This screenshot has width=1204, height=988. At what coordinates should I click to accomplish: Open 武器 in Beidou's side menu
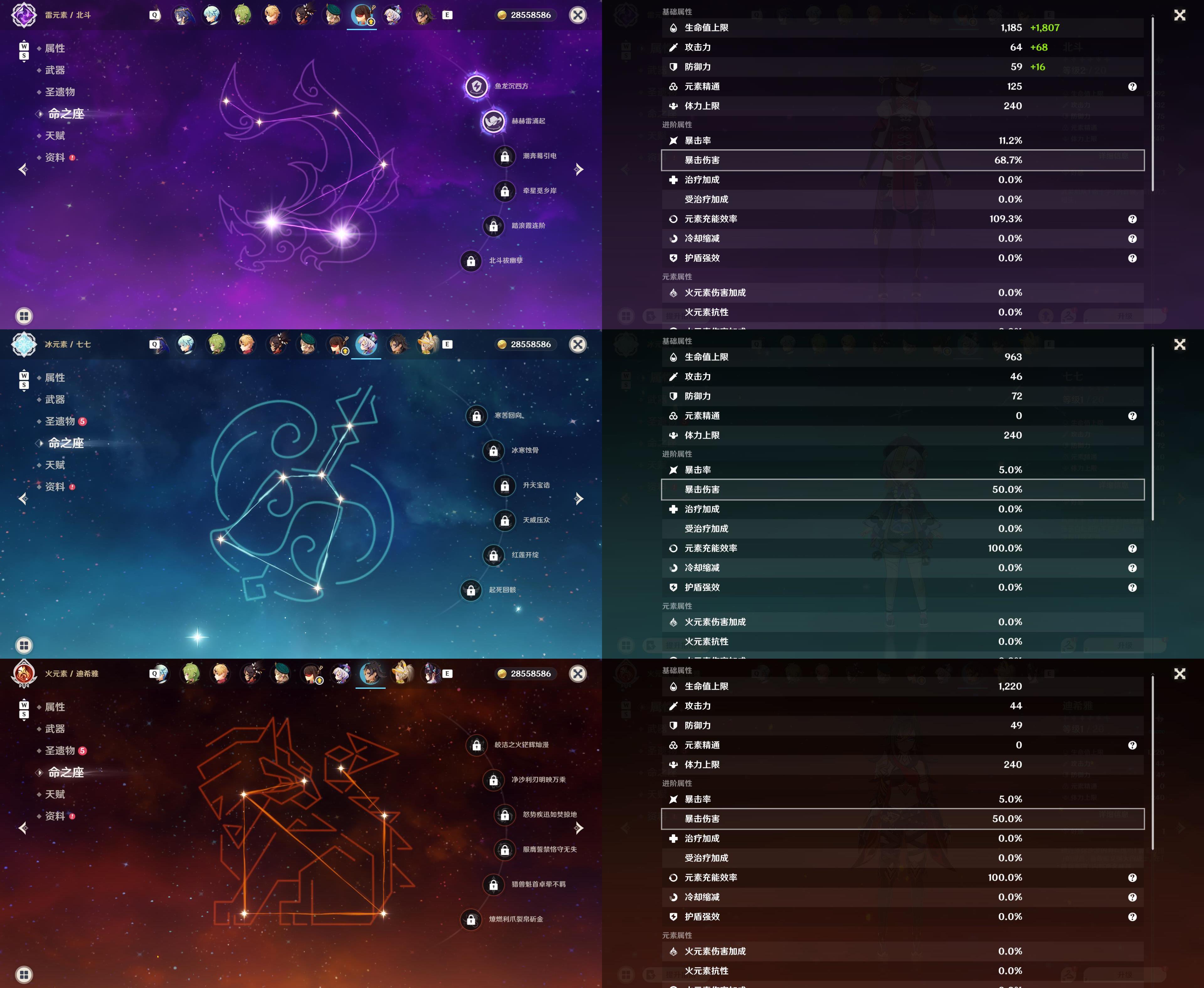point(55,70)
